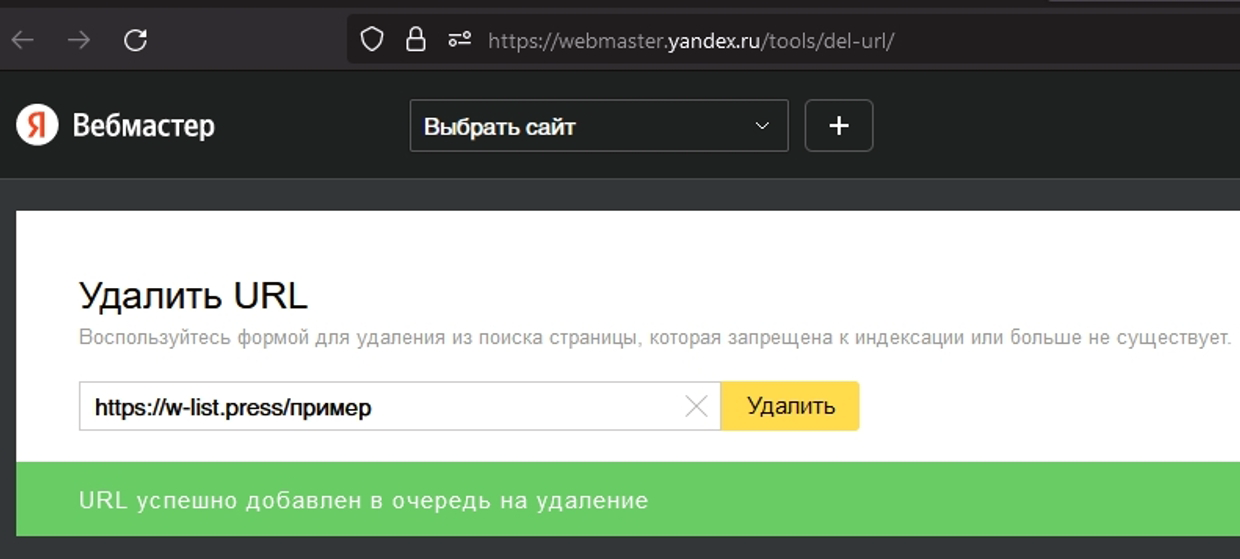The width and height of the screenshot is (1240, 559).
Task: Click the browser forward arrow
Action: tap(79, 40)
